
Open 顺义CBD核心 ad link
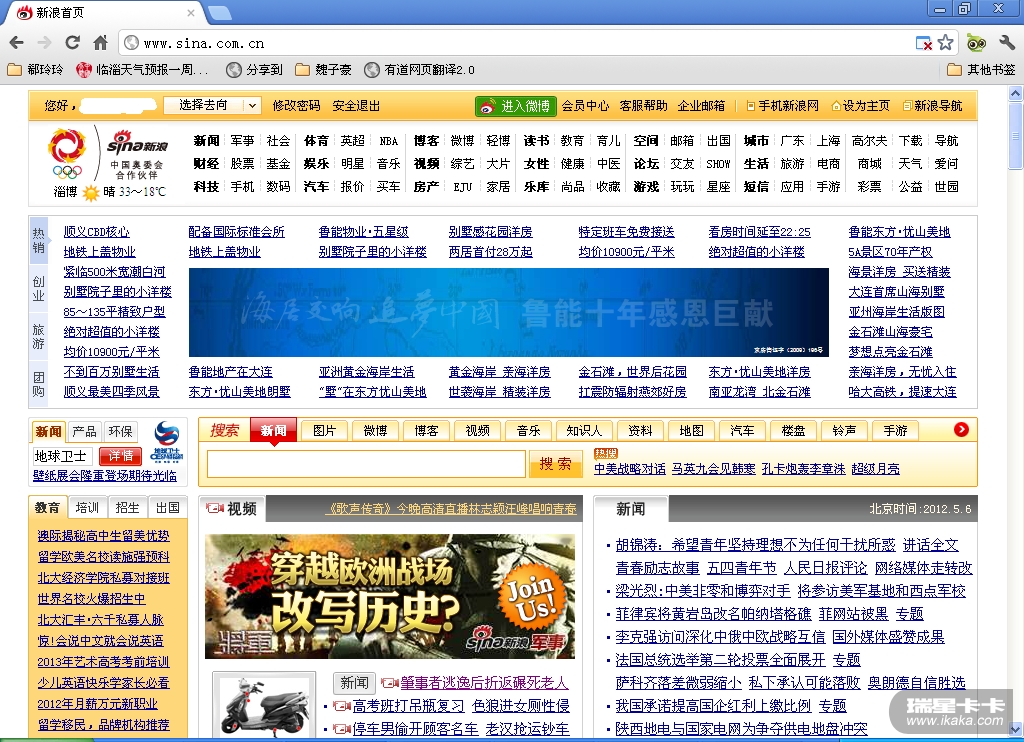click(x=97, y=232)
